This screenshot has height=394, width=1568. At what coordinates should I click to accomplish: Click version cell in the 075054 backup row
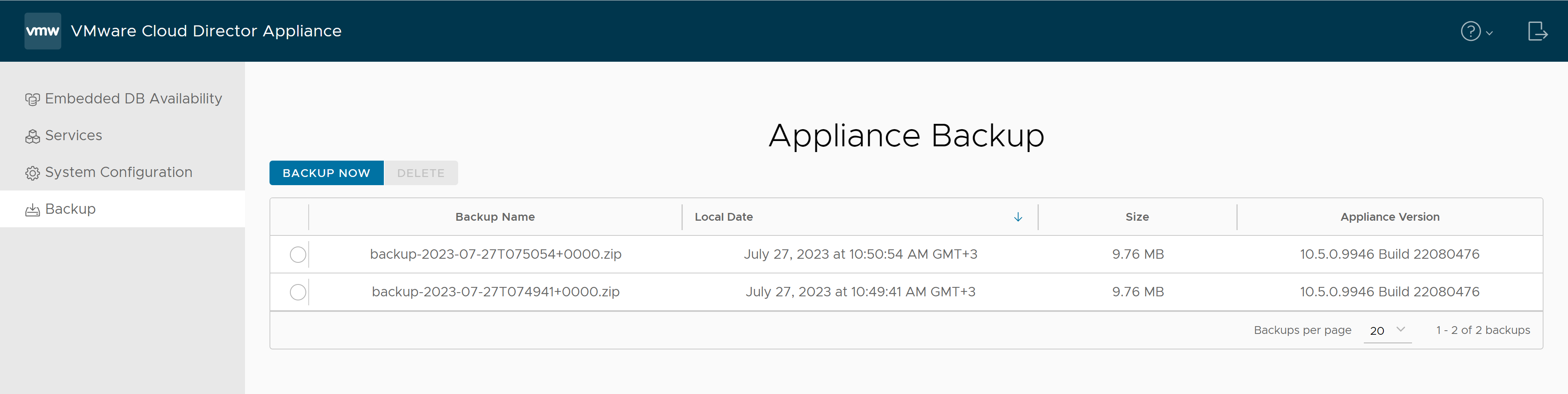click(x=1390, y=254)
